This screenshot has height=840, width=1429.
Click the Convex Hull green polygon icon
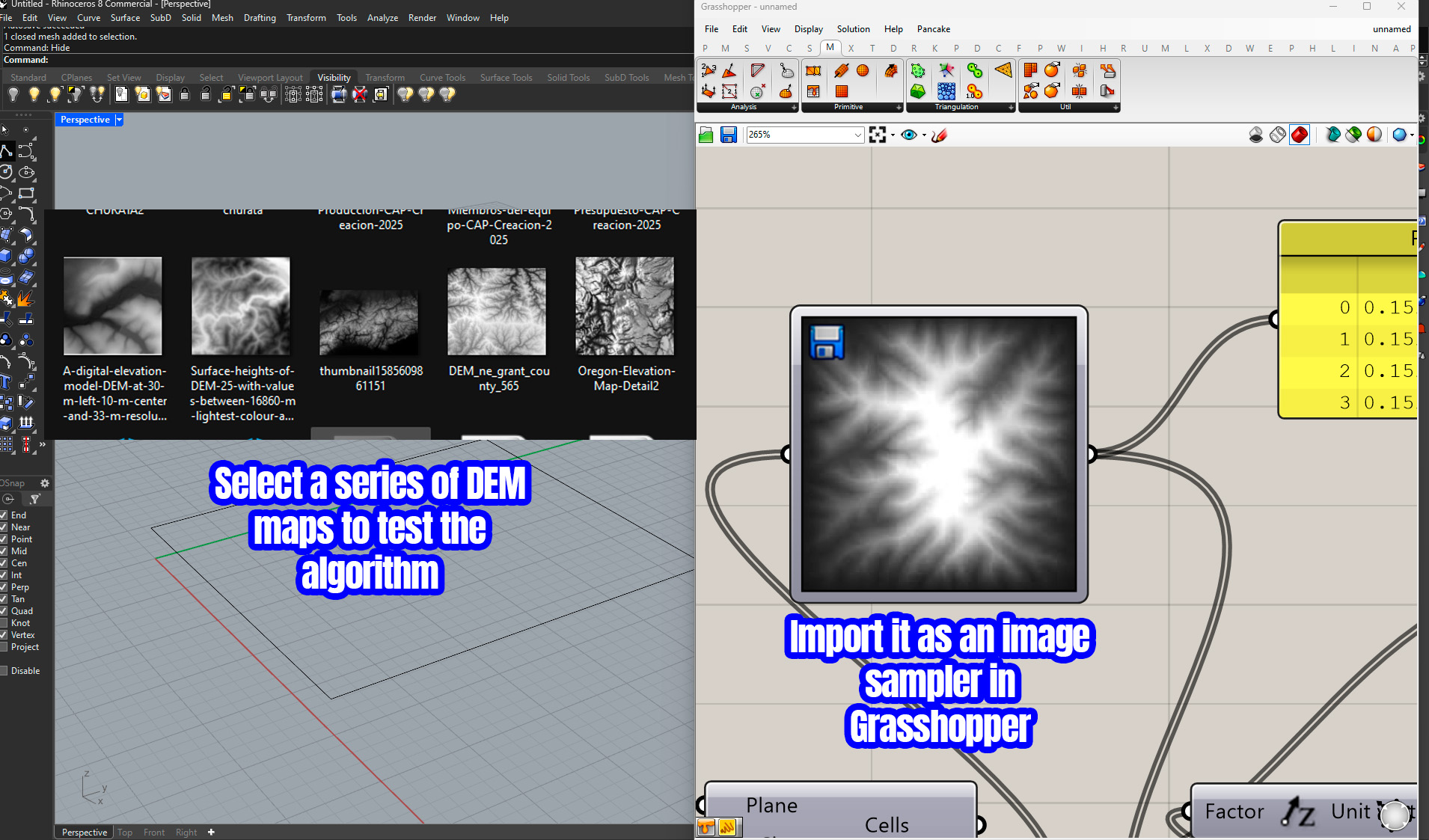[918, 70]
